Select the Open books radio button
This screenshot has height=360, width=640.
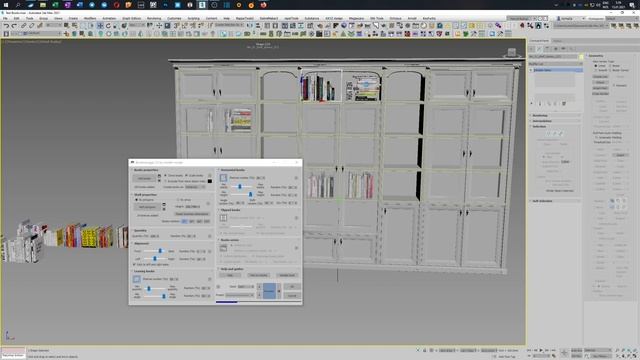pyautogui.click(x=186, y=176)
